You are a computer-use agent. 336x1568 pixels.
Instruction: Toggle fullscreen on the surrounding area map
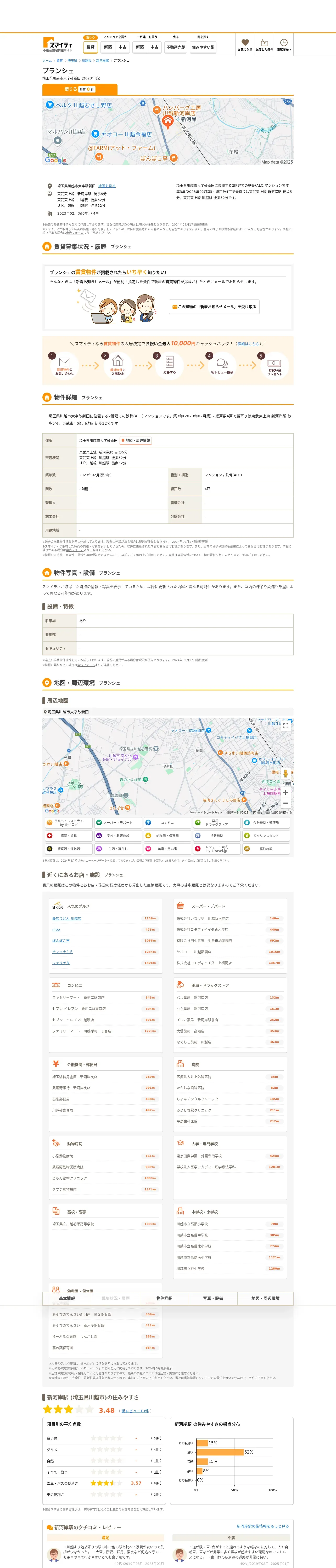(285, 725)
